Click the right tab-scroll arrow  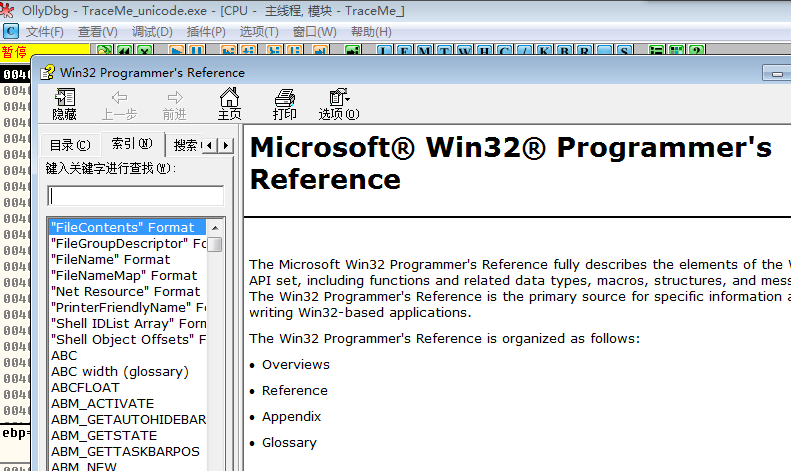[x=226, y=145]
